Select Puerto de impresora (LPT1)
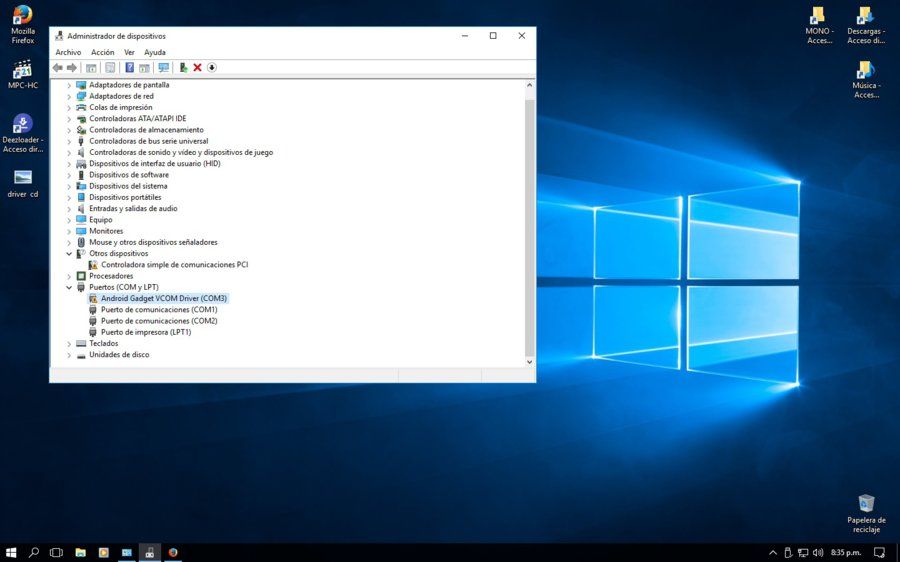This screenshot has height=562, width=900. click(146, 332)
